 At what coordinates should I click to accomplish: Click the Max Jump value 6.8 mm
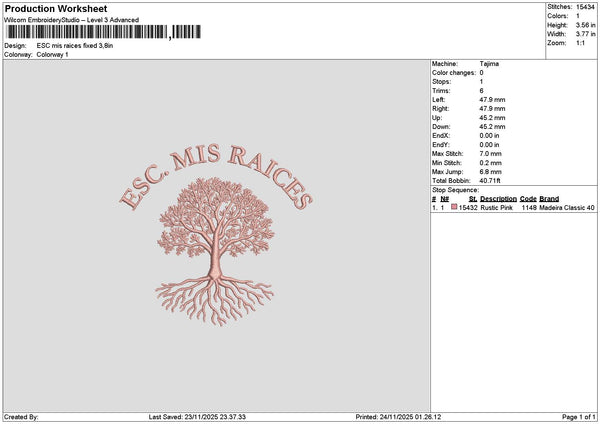[491, 172]
